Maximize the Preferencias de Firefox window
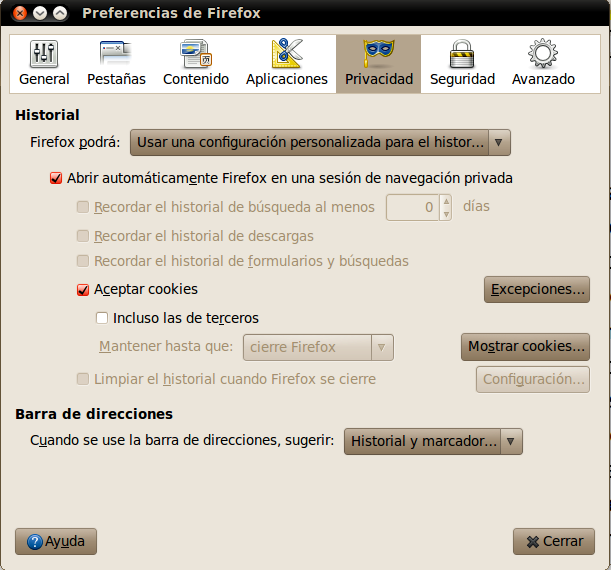This screenshot has width=611, height=570. tap(60, 13)
